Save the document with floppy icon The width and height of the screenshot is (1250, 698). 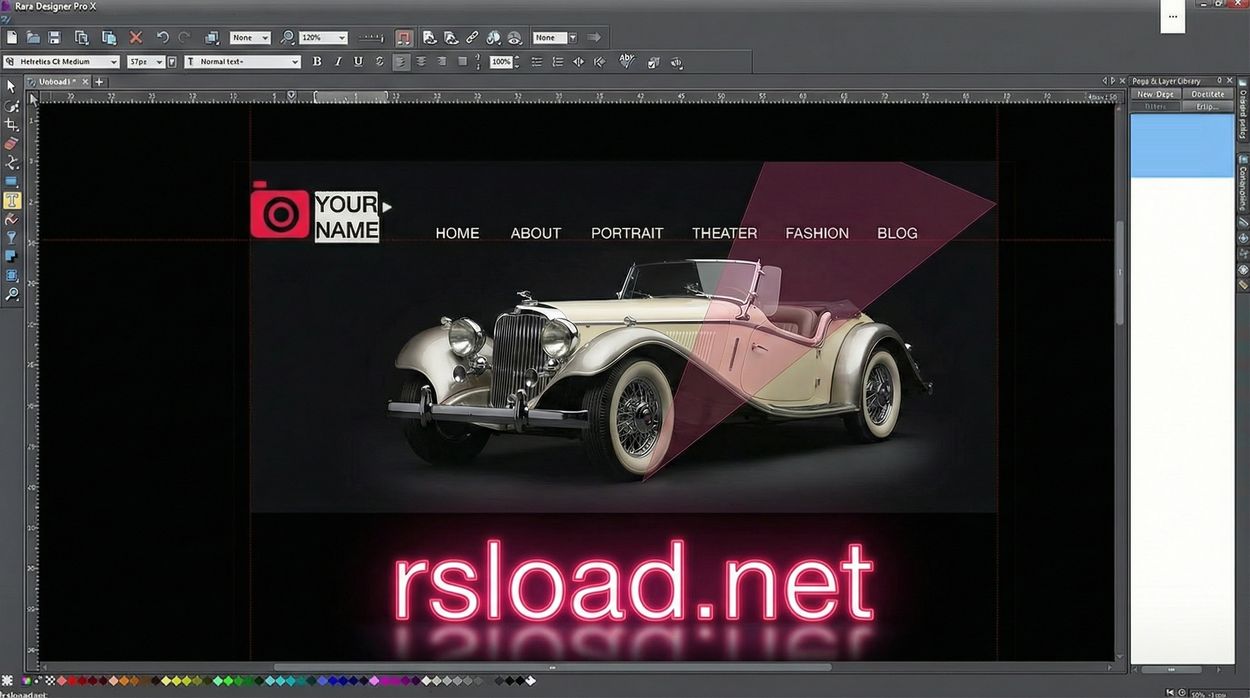55,37
